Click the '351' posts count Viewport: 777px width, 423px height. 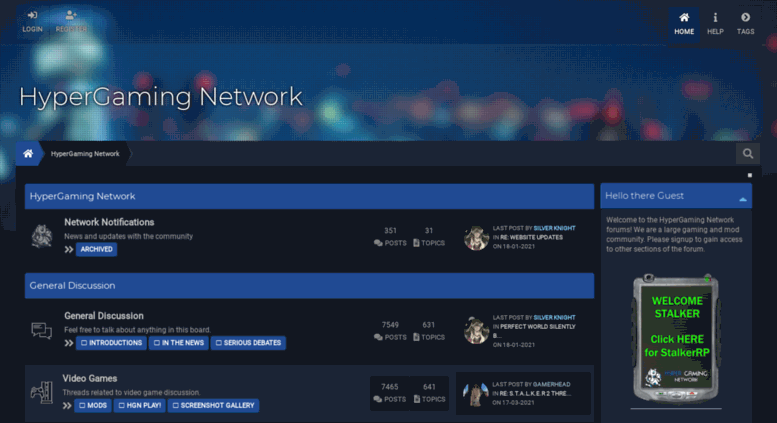[390, 231]
